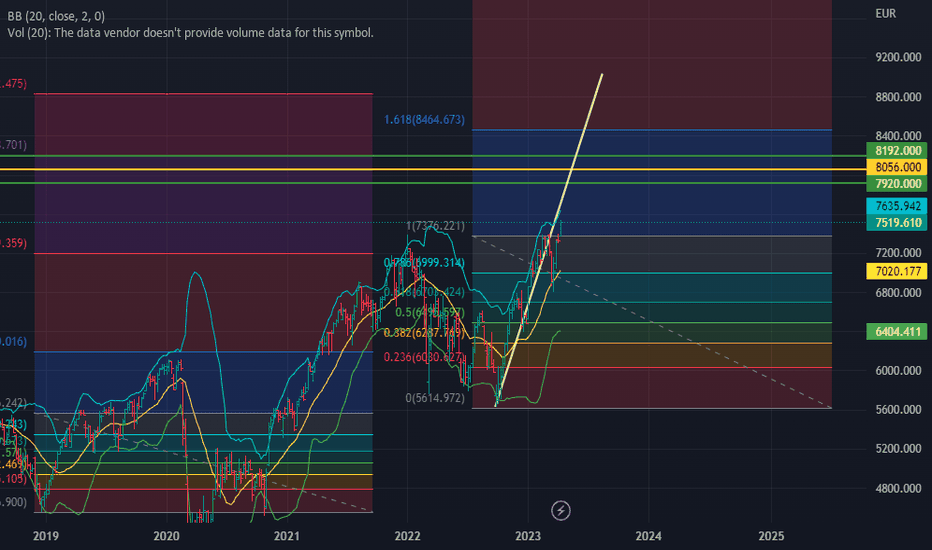The width and height of the screenshot is (932, 550).
Task: Click the 2022 time axis label
Action: [407, 536]
